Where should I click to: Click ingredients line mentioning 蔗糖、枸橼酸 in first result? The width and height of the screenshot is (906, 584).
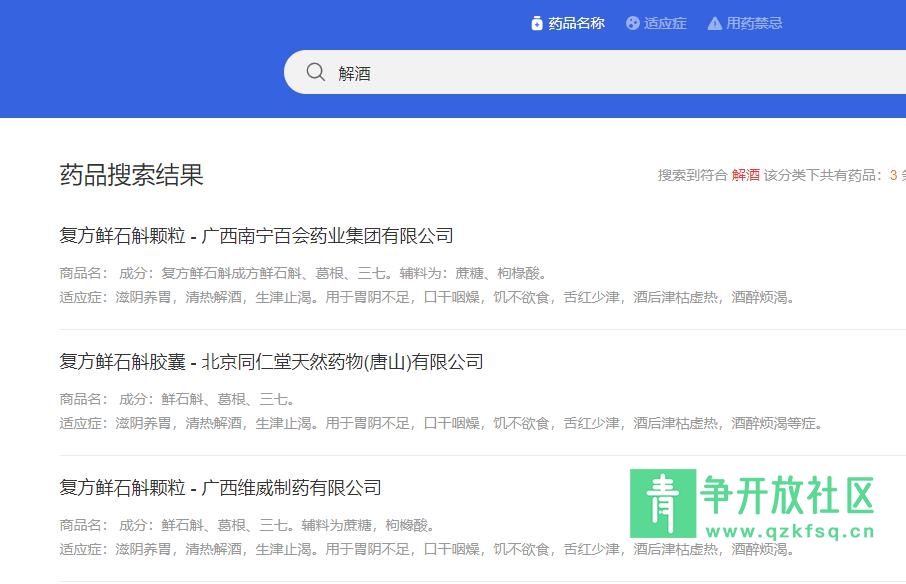click(x=303, y=273)
